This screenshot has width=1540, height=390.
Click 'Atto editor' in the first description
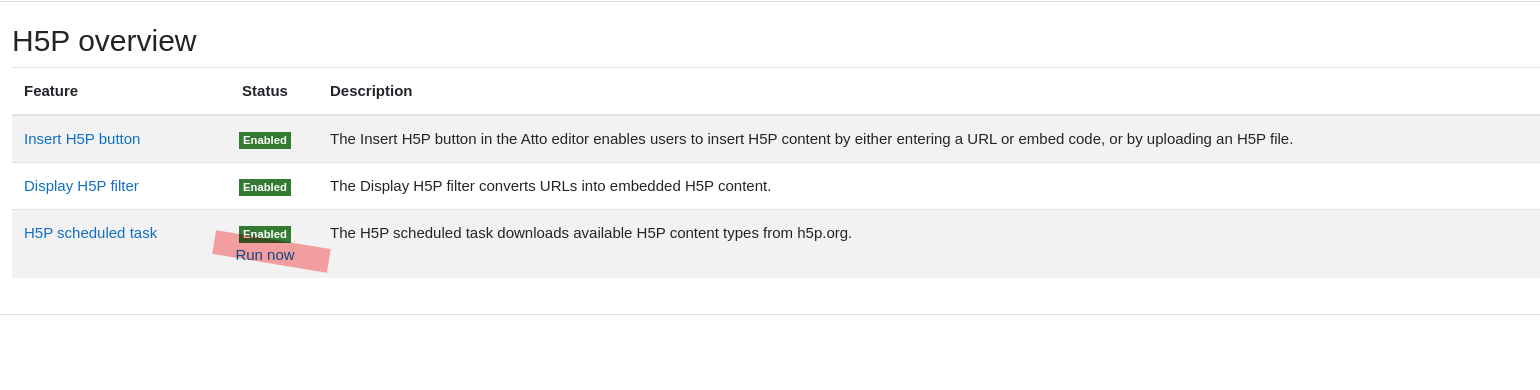point(554,139)
